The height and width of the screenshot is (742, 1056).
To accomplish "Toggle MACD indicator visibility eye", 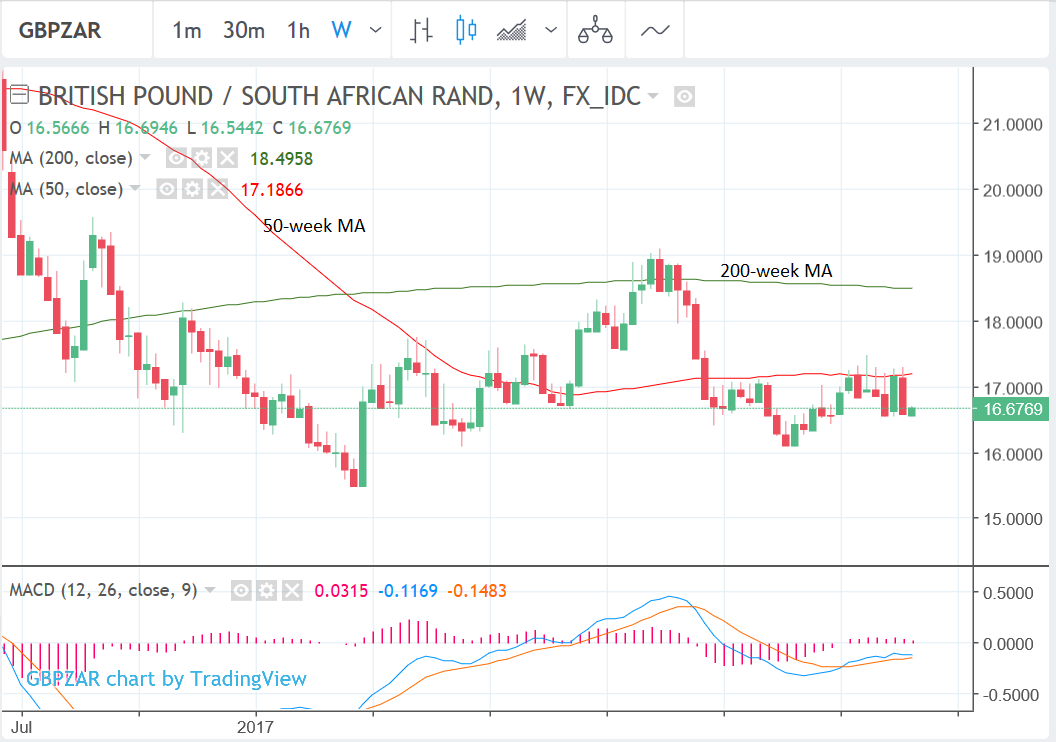I will 241,591.
